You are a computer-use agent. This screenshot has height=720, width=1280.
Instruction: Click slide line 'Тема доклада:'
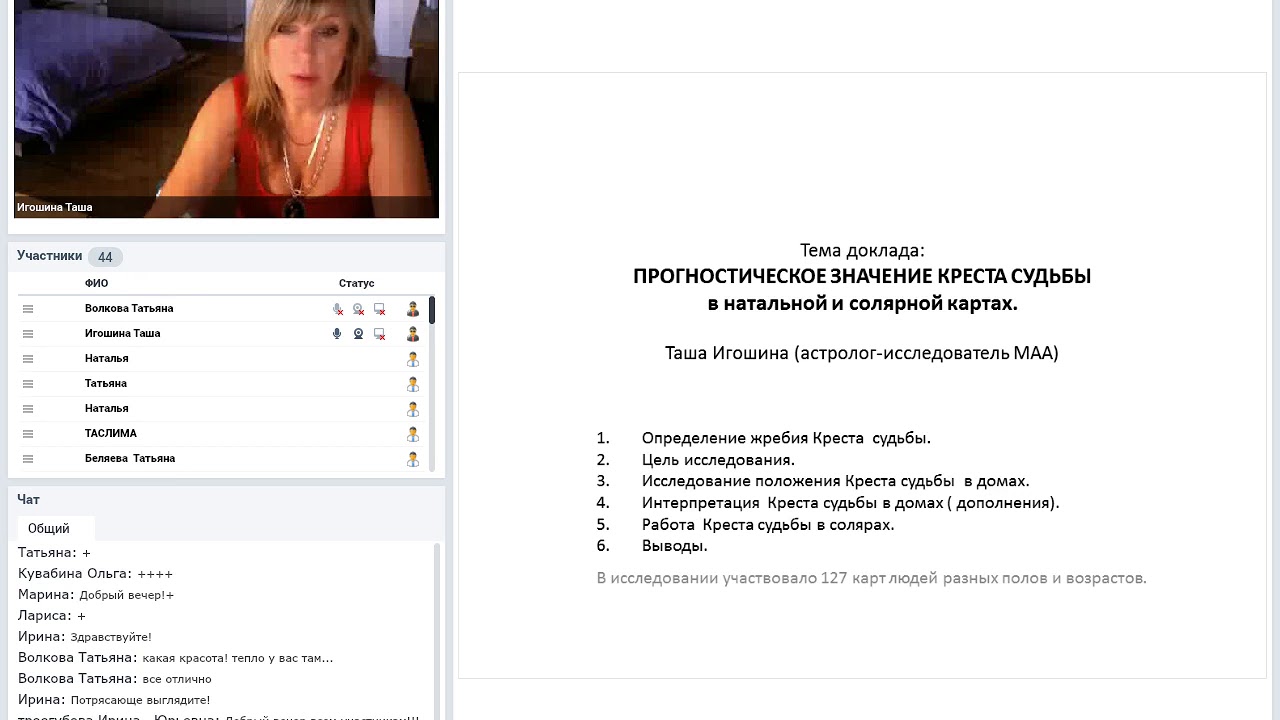[862, 250]
